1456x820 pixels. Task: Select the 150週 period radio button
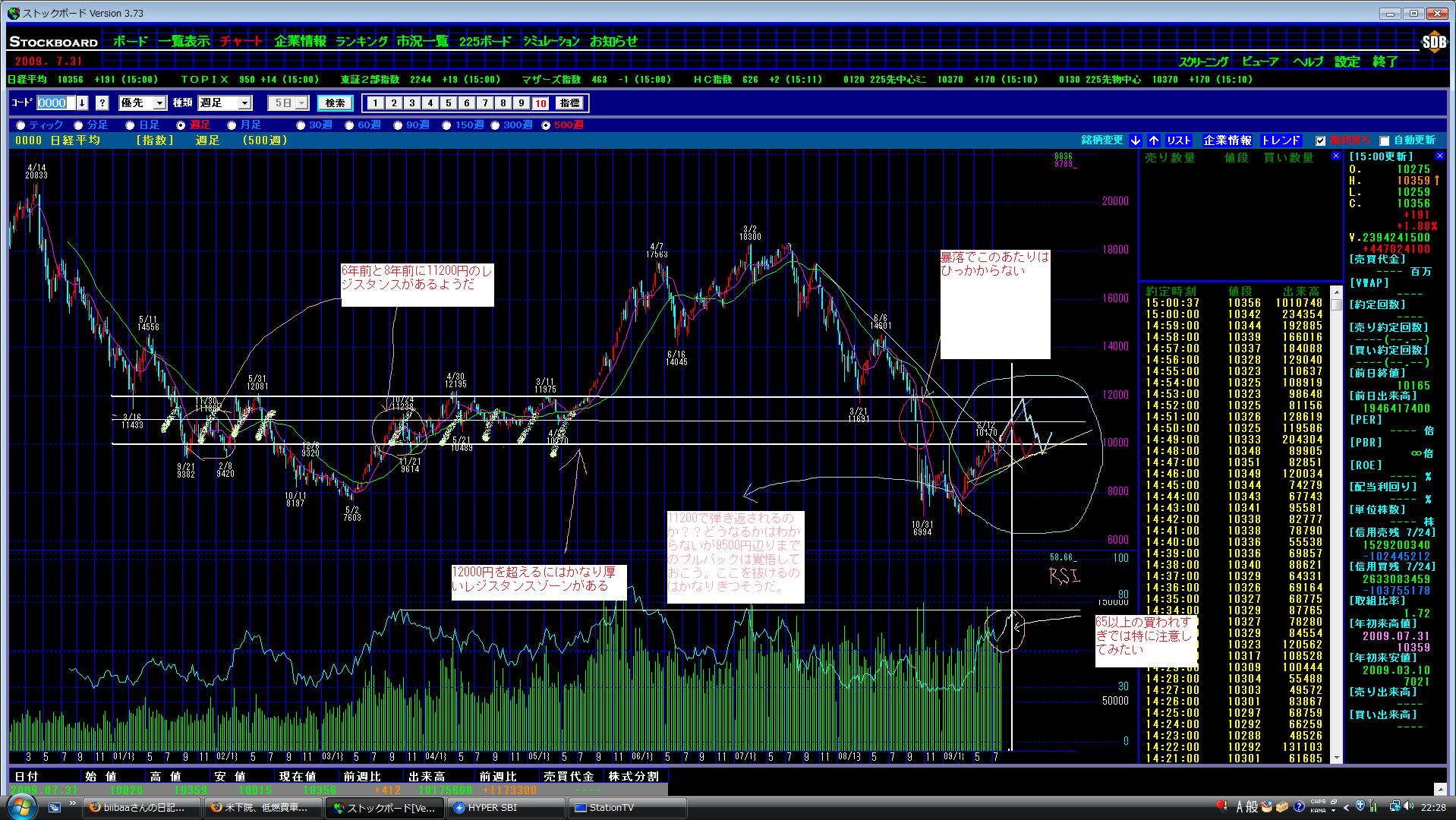pos(446,125)
